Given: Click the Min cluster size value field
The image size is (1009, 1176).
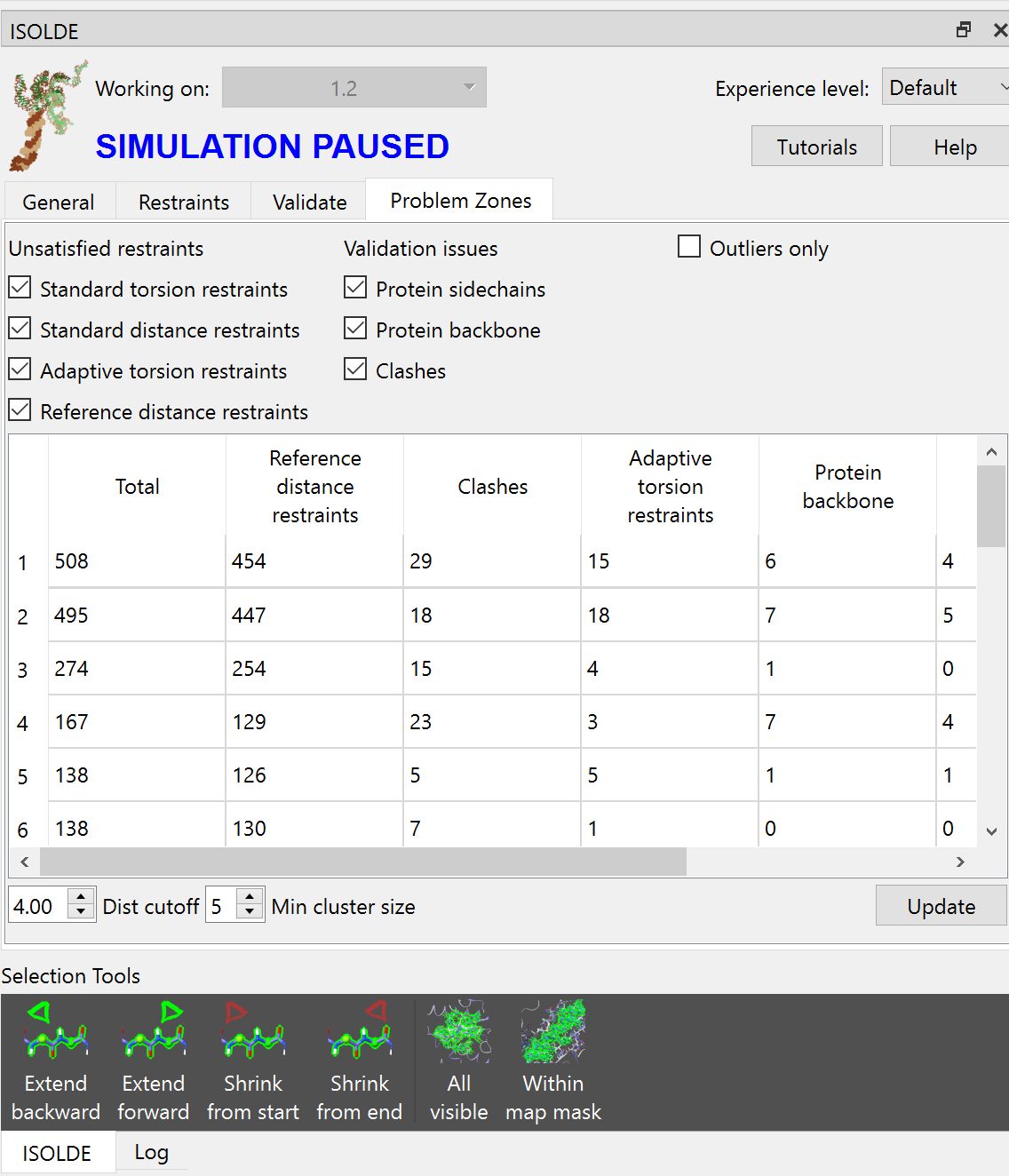Looking at the screenshot, I should pyautogui.click(x=222, y=906).
